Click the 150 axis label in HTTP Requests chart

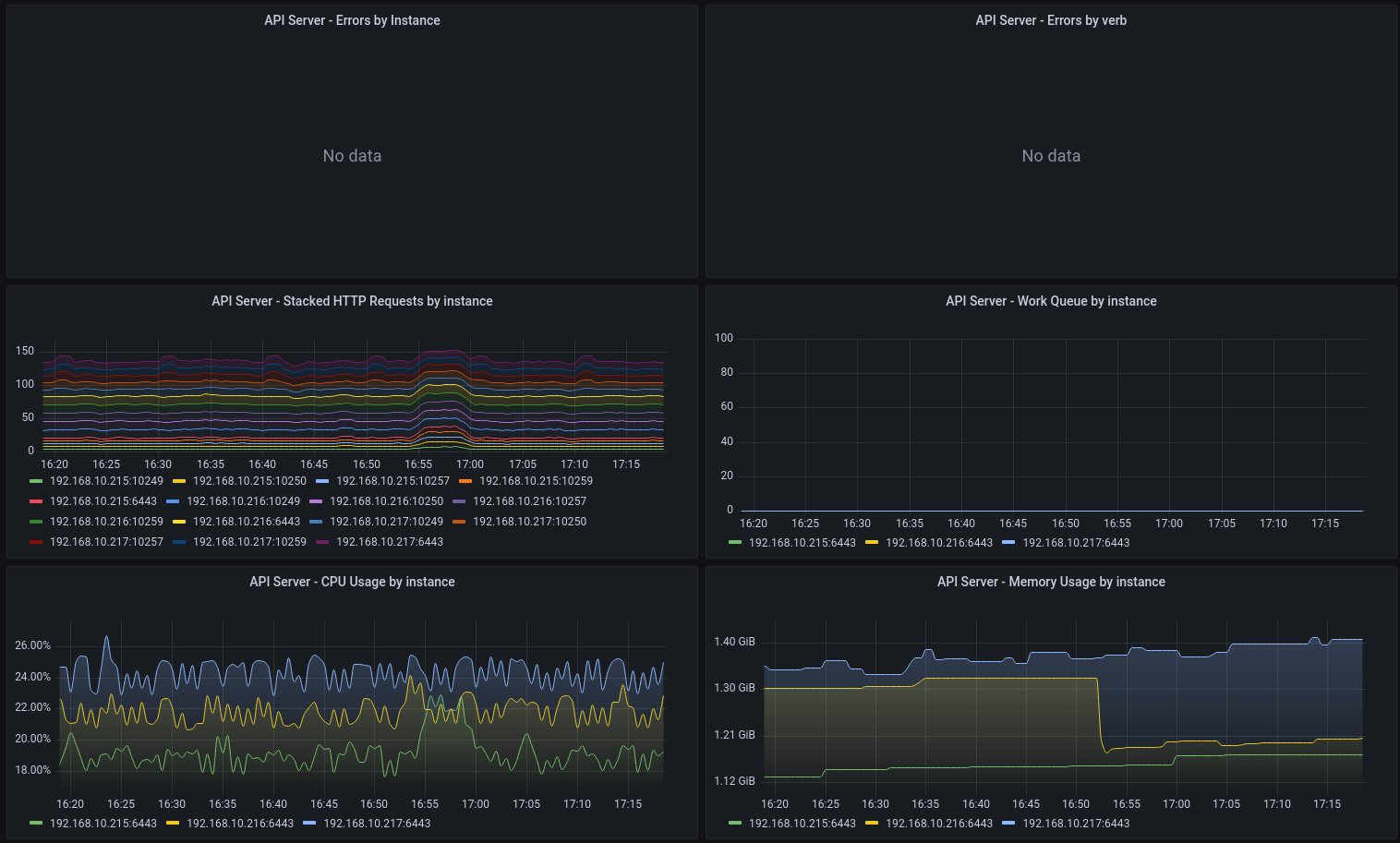[x=25, y=351]
